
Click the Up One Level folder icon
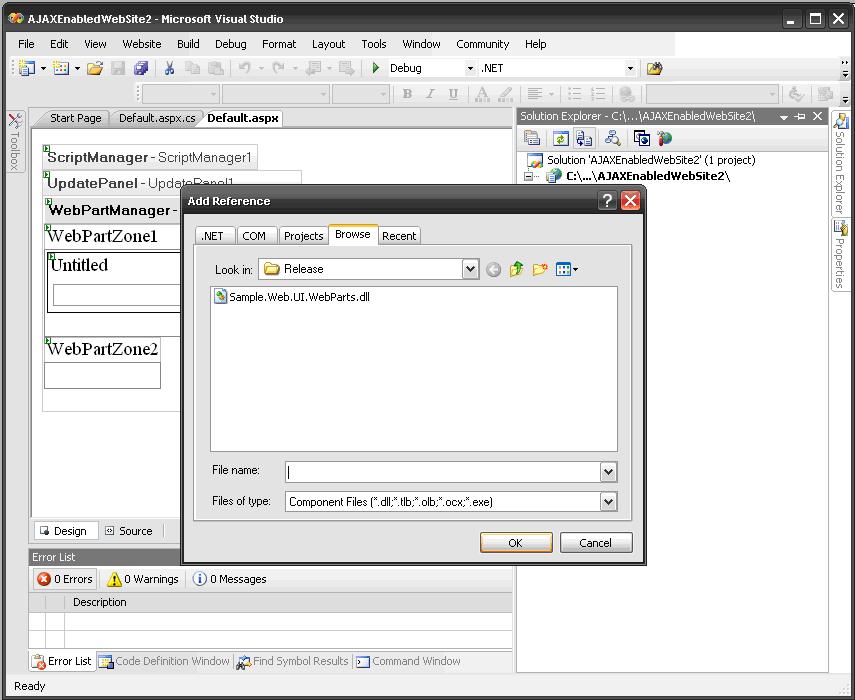click(516, 269)
